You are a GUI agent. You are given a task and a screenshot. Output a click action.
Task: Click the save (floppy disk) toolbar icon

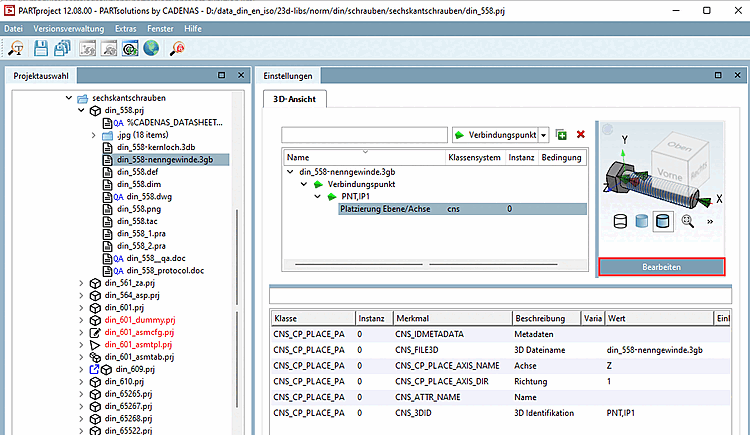point(40,47)
